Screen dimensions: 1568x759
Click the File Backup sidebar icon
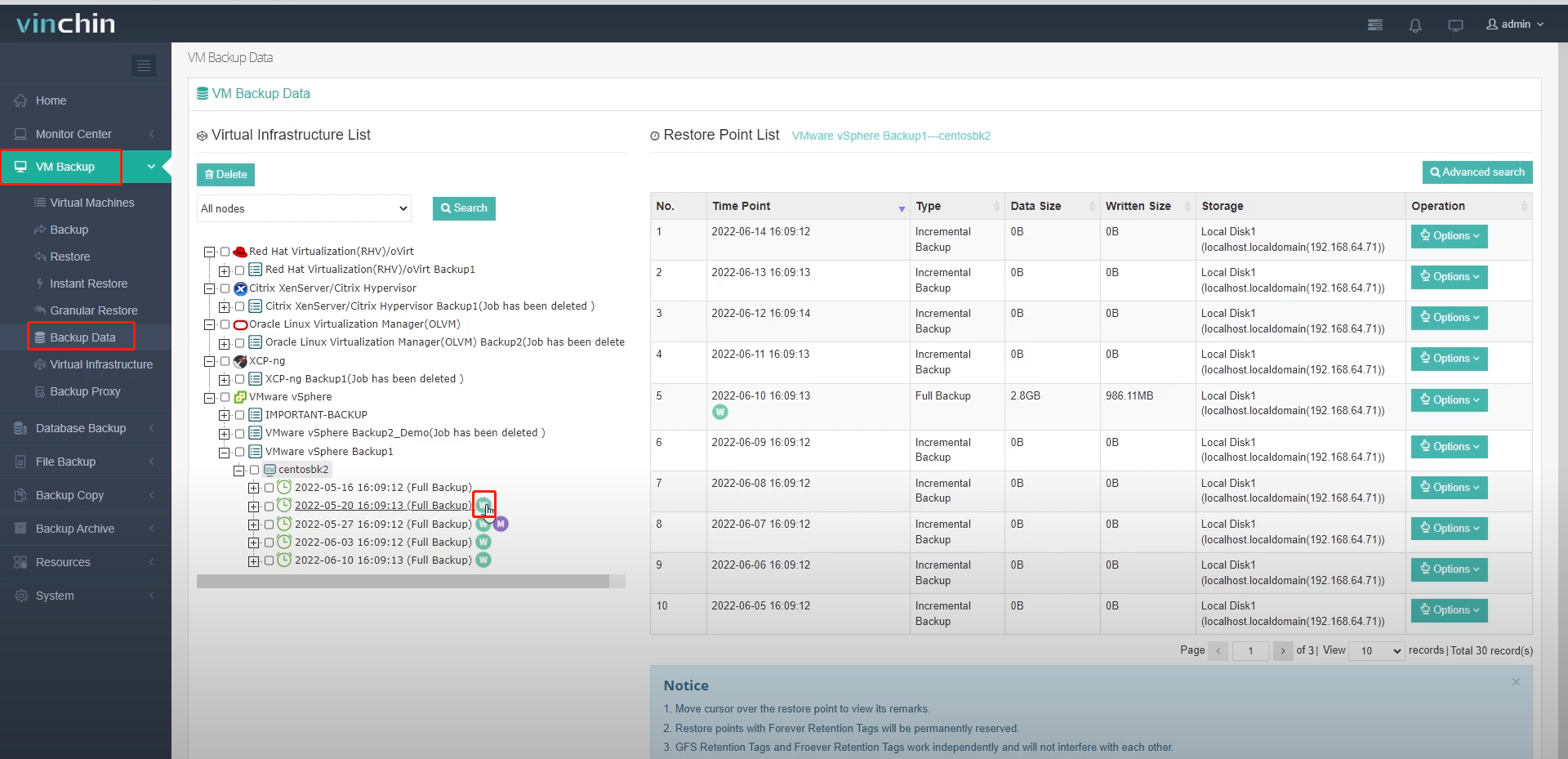(21, 462)
